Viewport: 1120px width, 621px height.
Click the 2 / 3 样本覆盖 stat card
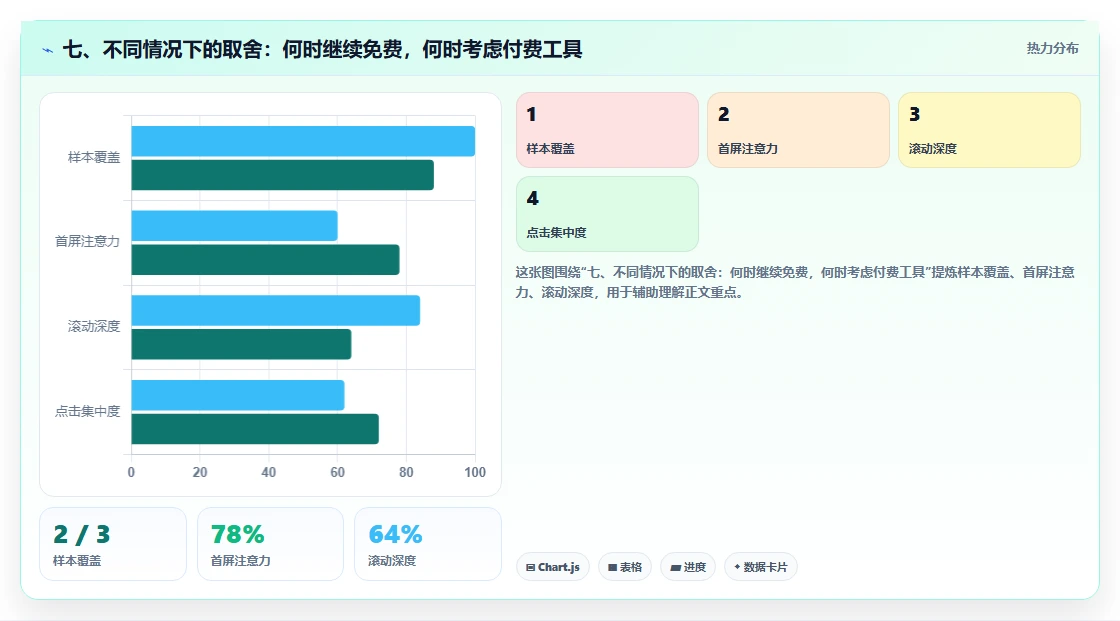tap(113, 544)
